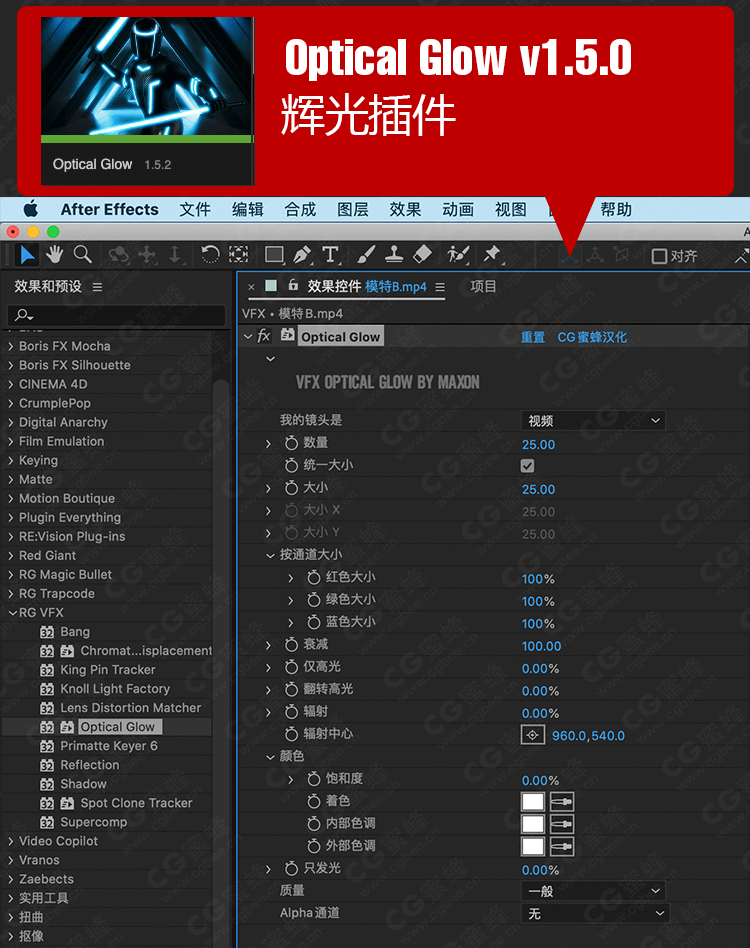The height and width of the screenshot is (948, 750).
Task: Collapse the 按通道大小 group
Action: [270, 556]
